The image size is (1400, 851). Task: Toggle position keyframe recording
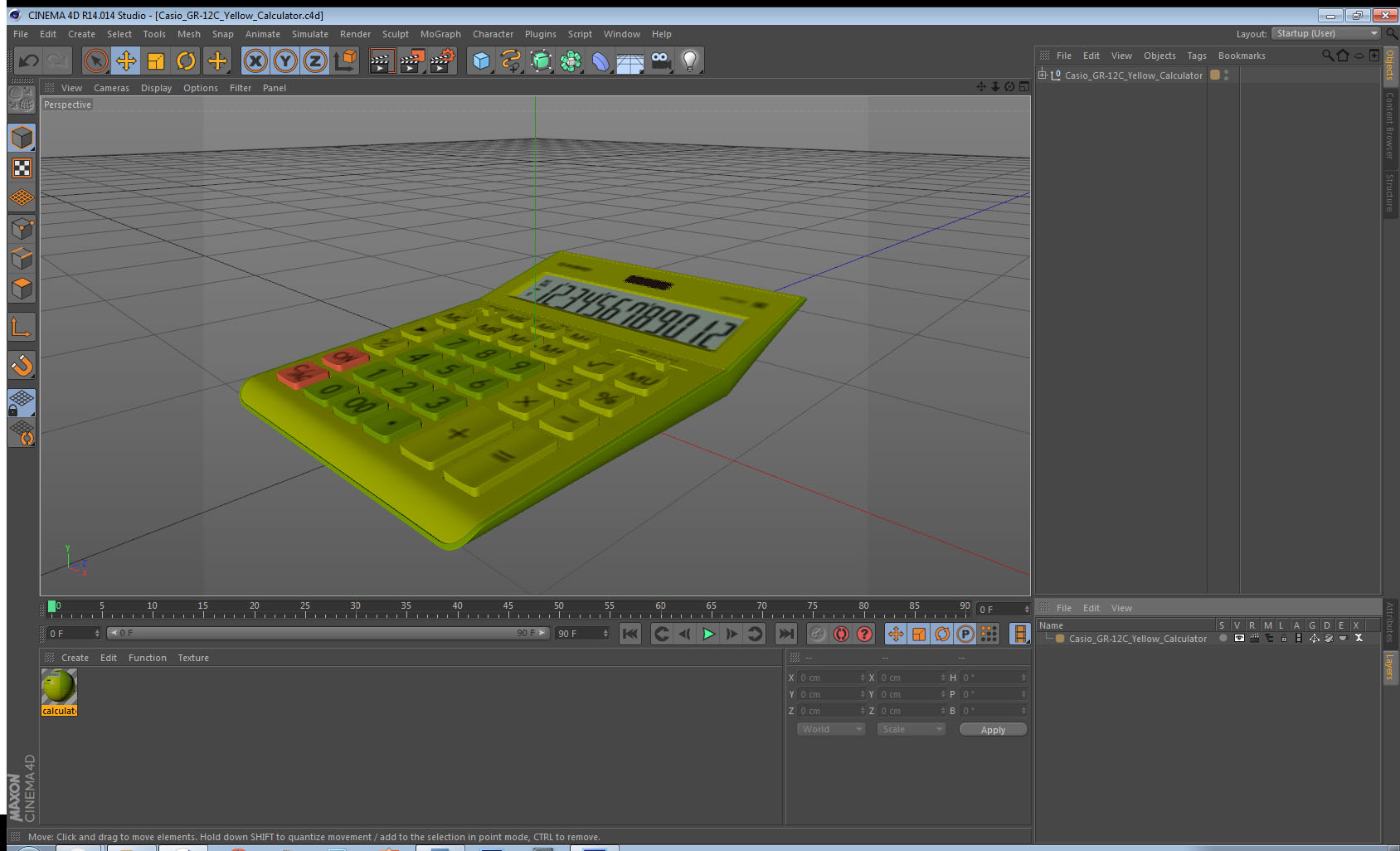click(896, 634)
